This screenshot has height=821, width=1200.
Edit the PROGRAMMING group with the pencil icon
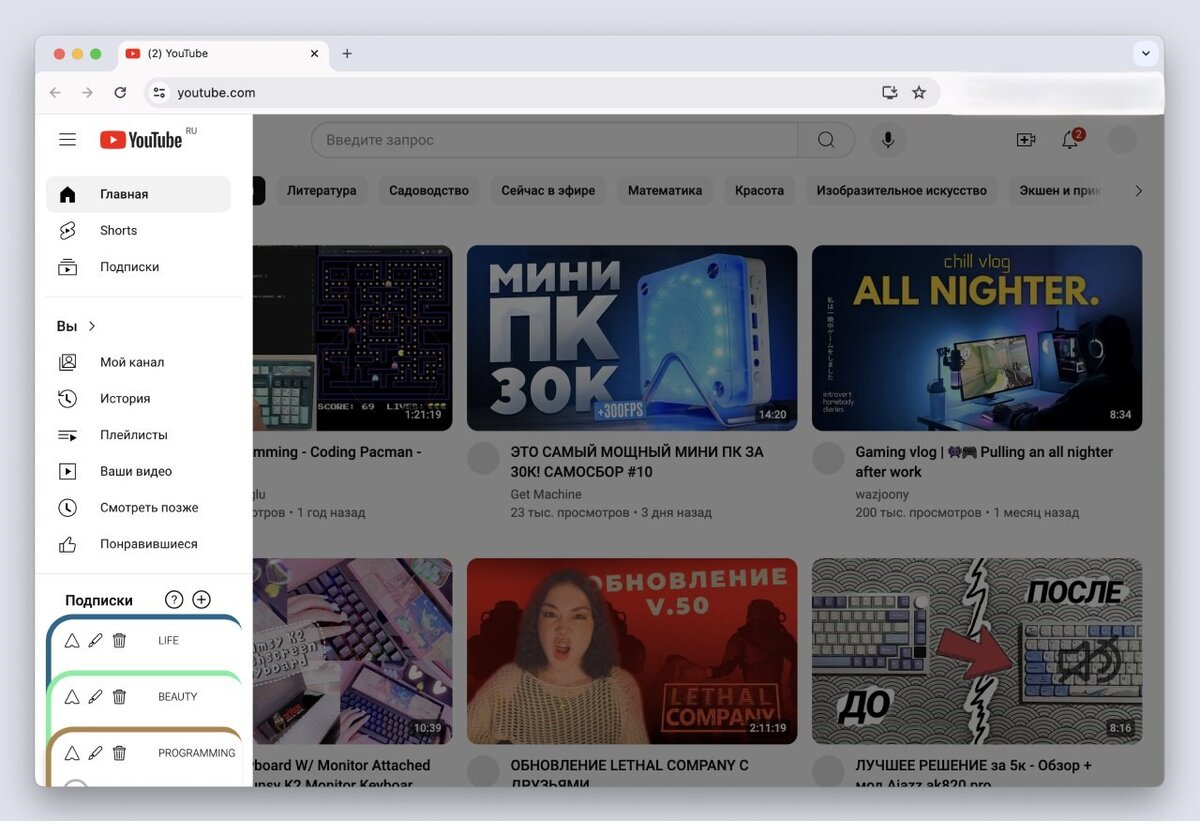click(x=95, y=753)
